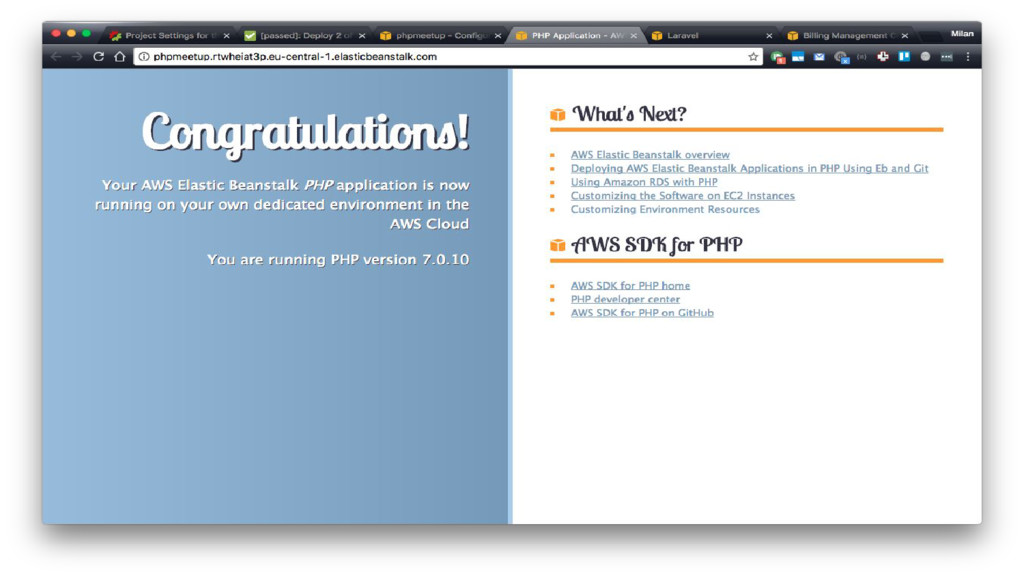Close the [passed]: Deploy tab
This screenshot has height=576, width=1024.
click(362, 36)
